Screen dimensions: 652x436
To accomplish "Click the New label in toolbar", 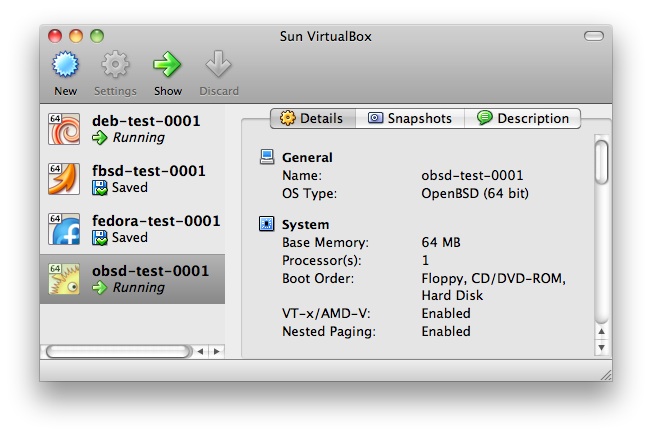I will 66,91.
